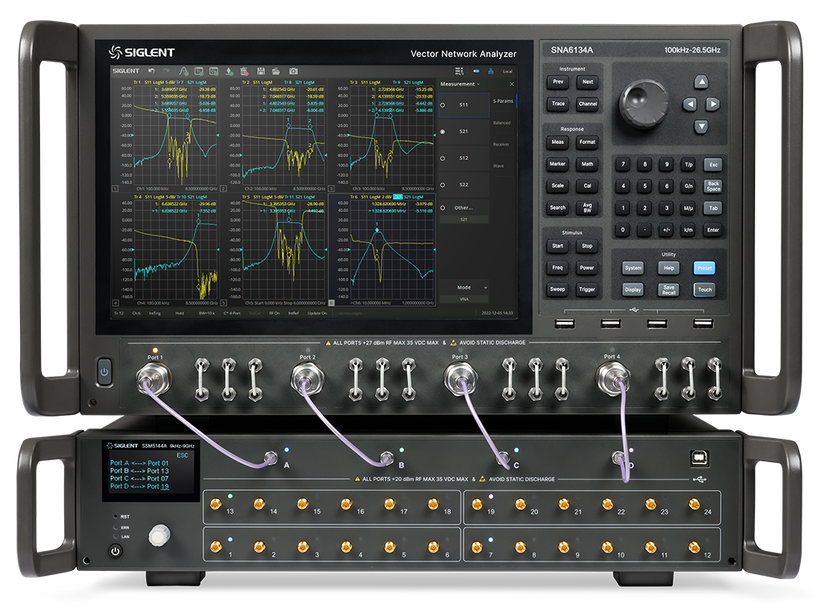Click the white knob on switch matrix
Viewport: 820px width, 607px height.
pos(159,536)
